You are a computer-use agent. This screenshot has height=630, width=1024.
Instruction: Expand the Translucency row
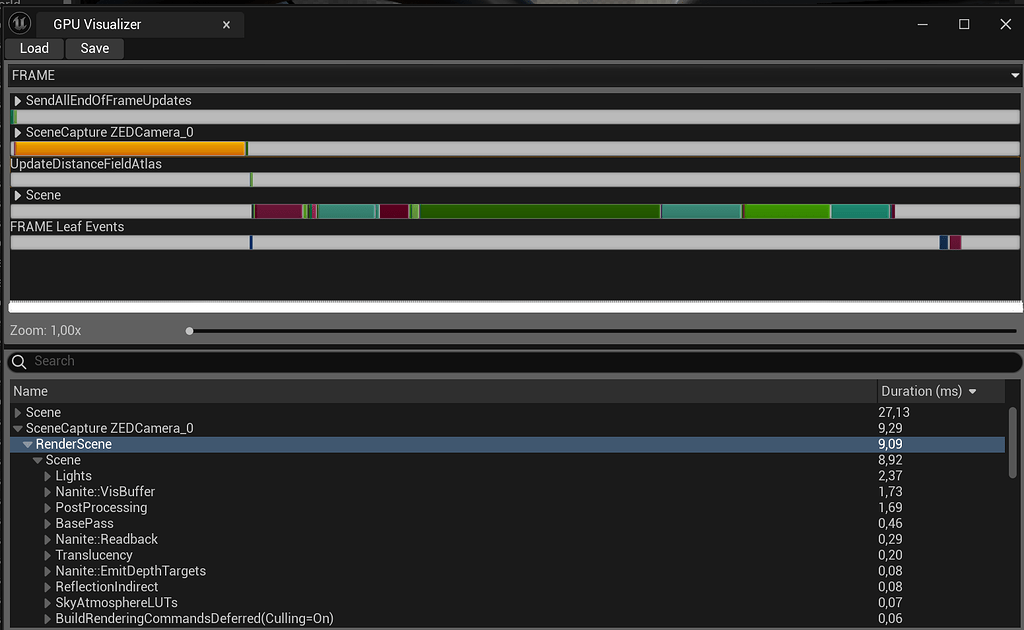(45, 555)
